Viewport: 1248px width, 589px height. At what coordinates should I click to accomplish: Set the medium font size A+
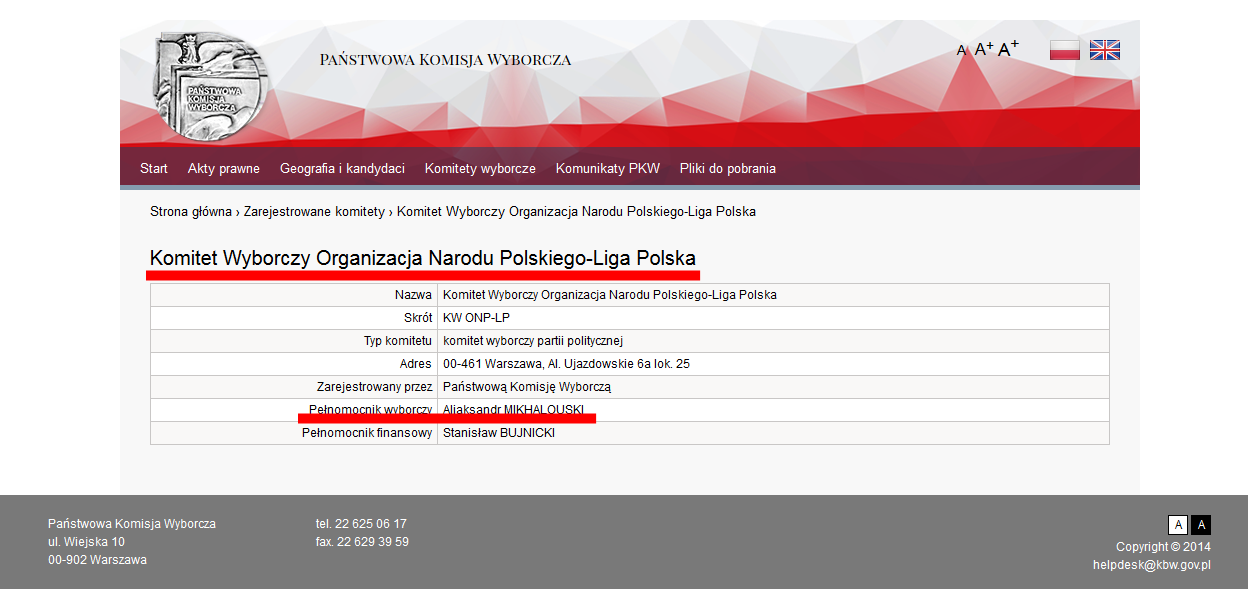click(984, 48)
